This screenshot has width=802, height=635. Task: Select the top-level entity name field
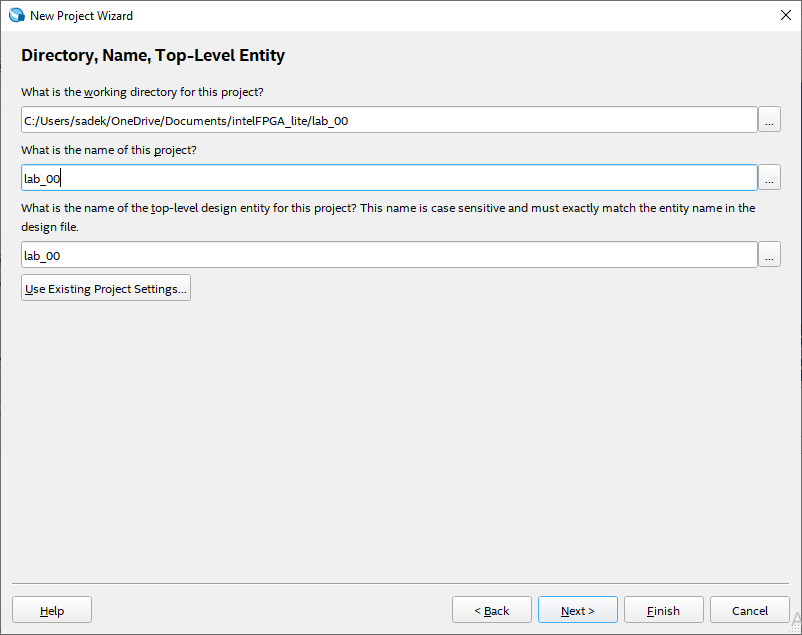(x=388, y=255)
